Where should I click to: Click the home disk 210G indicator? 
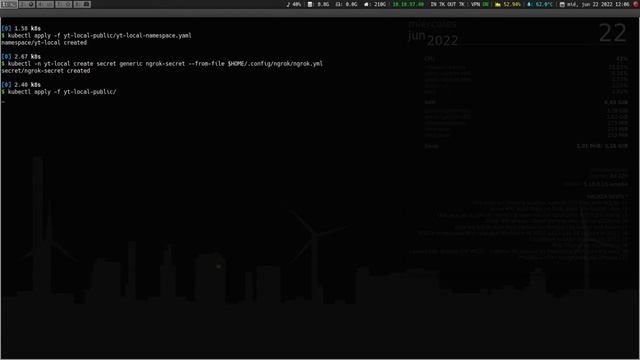(375, 4)
